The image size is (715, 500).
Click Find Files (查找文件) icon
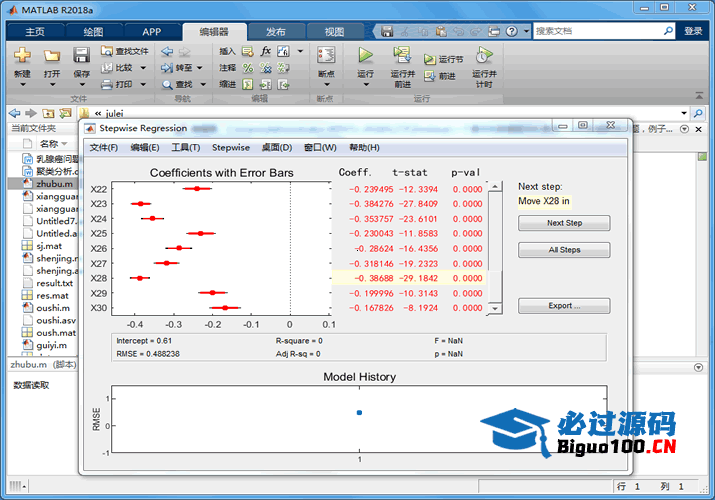pos(106,51)
